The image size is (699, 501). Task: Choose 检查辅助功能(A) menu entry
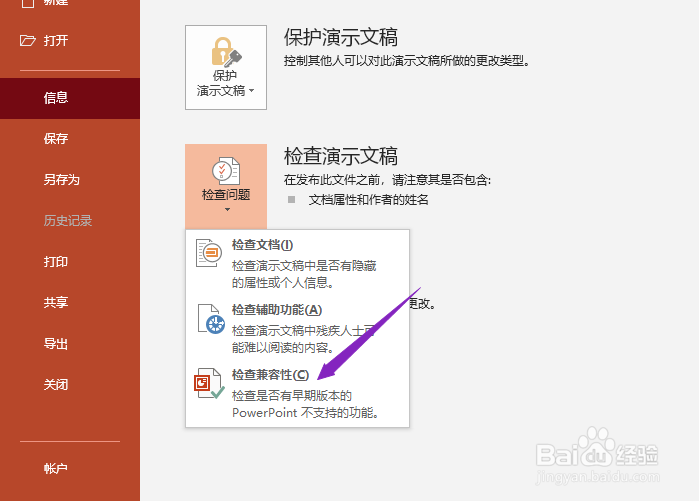pyautogui.click(x=297, y=328)
